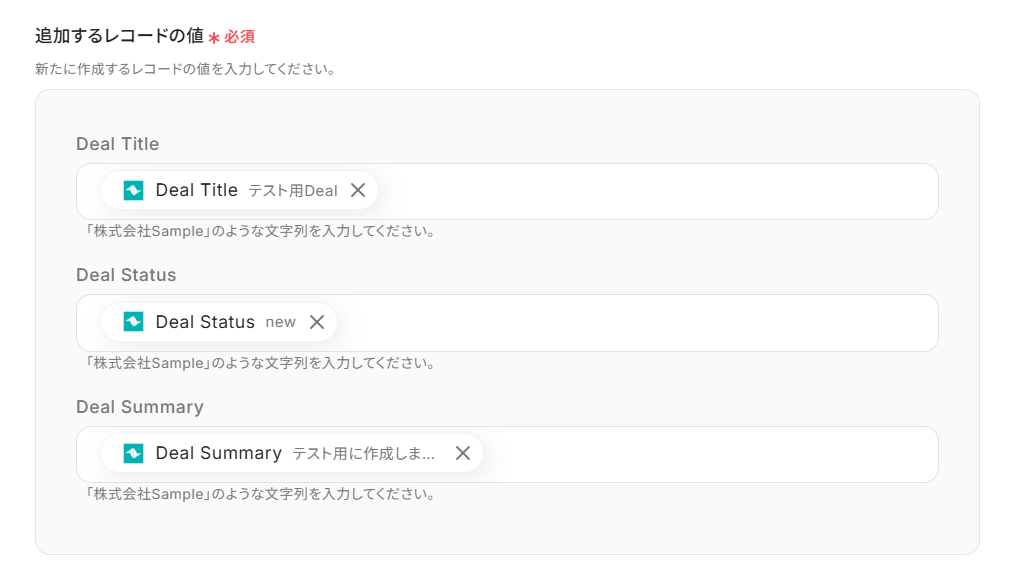Click the "テスト用Deal" value in the chip
The image size is (1023, 583).
pyautogui.click(x=293, y=191)
